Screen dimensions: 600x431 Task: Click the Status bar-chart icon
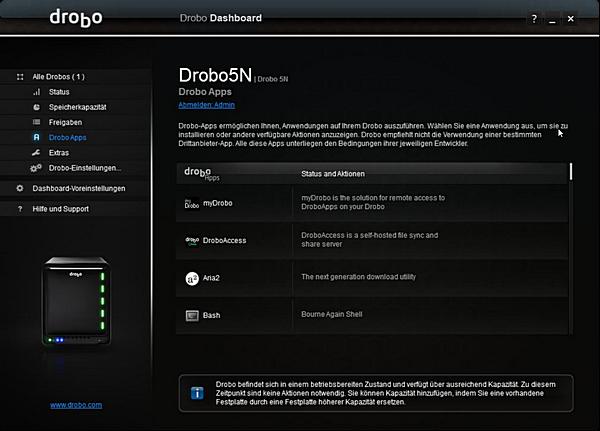click(36, 92)
